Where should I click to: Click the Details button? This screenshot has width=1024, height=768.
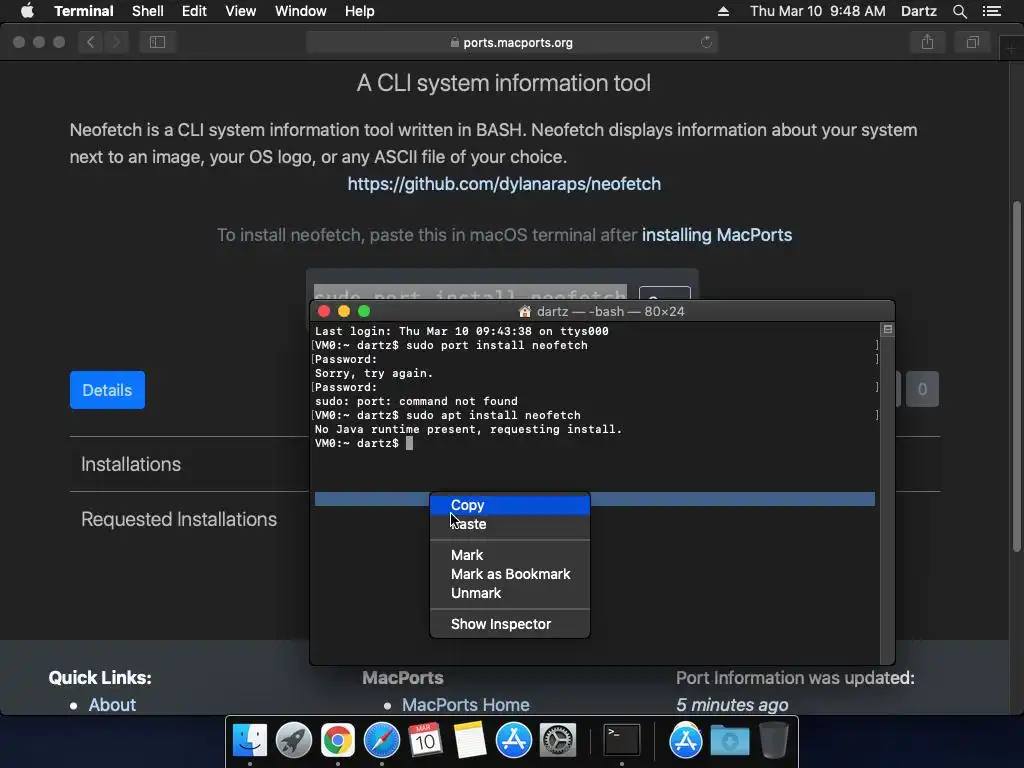[x=107, y=390]
